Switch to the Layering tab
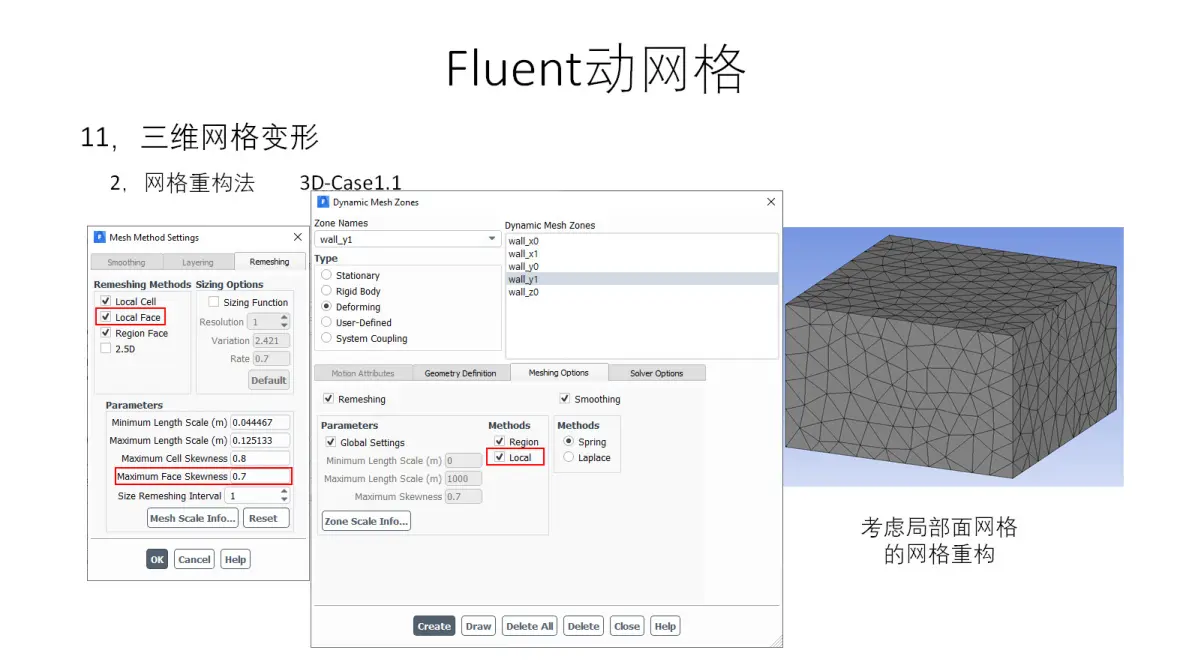This screenshot has width=1192, height=668. coord(198,262)
